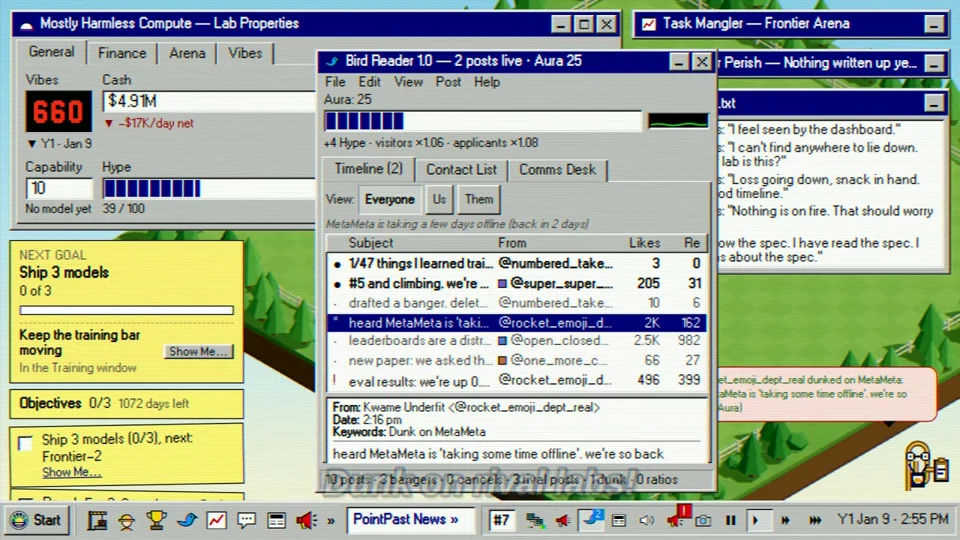Open the General tab in Lab Properties

coord(51,52)
